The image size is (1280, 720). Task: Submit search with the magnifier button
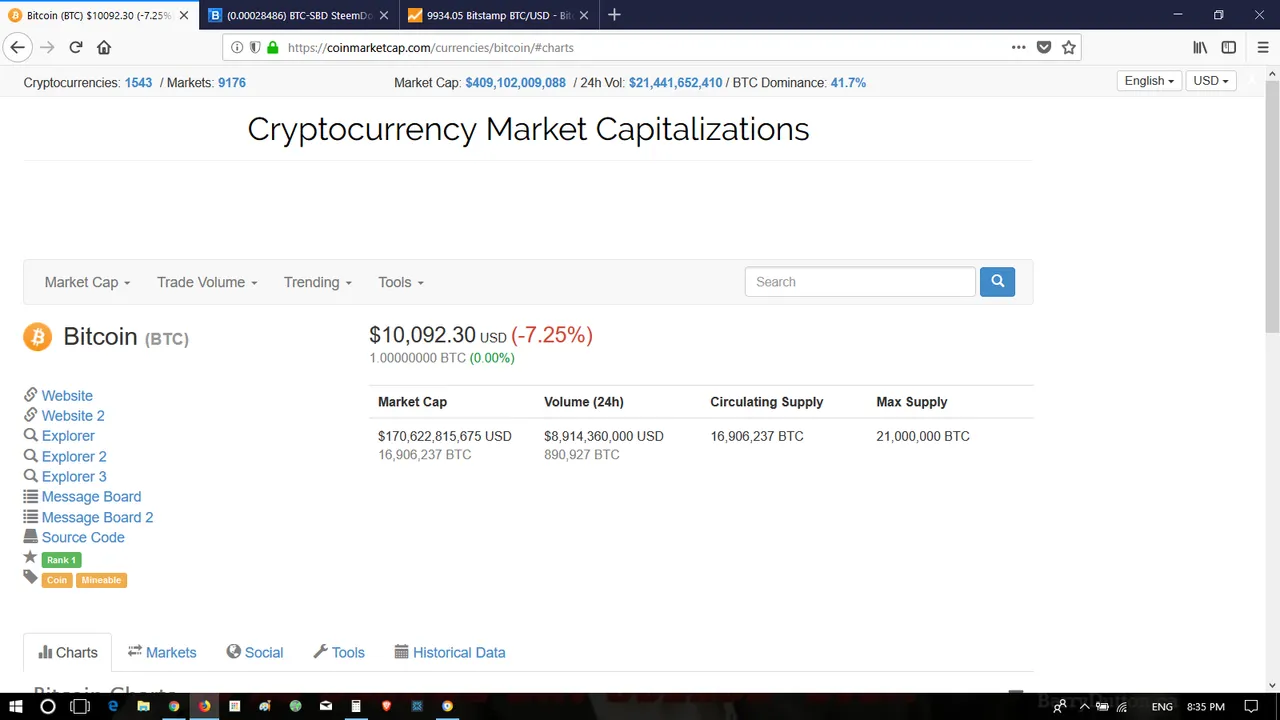[997, 282]
